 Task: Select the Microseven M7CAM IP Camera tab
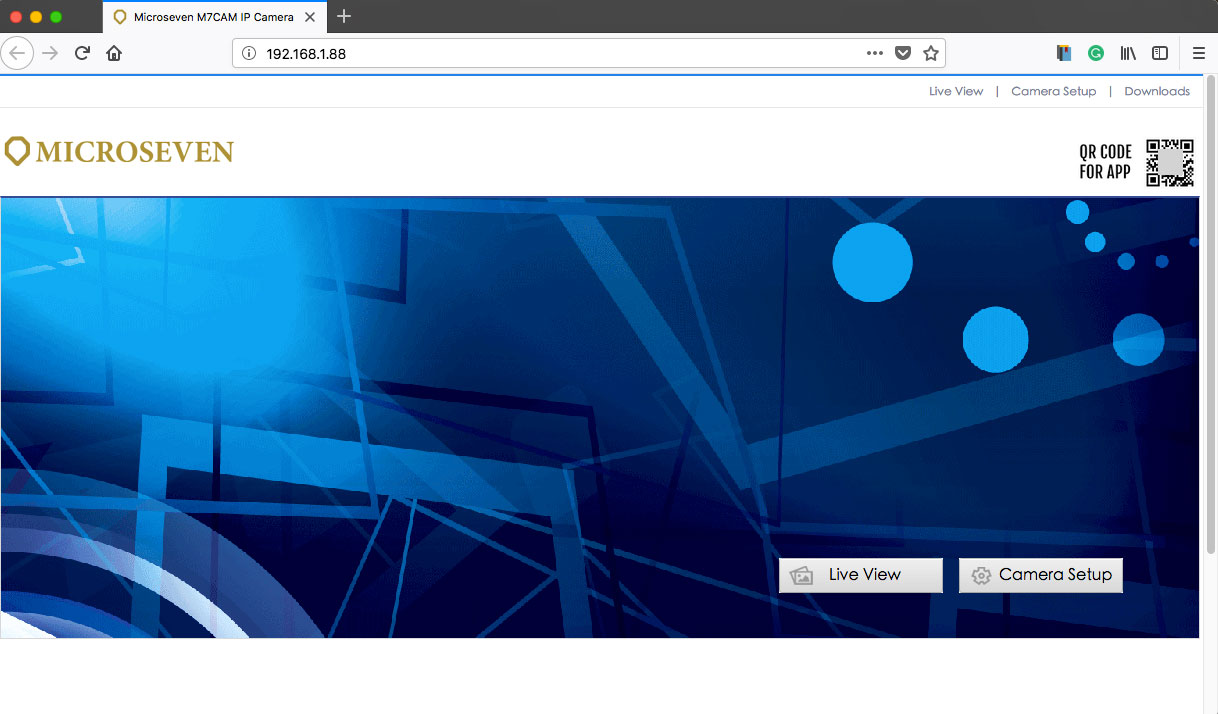coord(214,17)
